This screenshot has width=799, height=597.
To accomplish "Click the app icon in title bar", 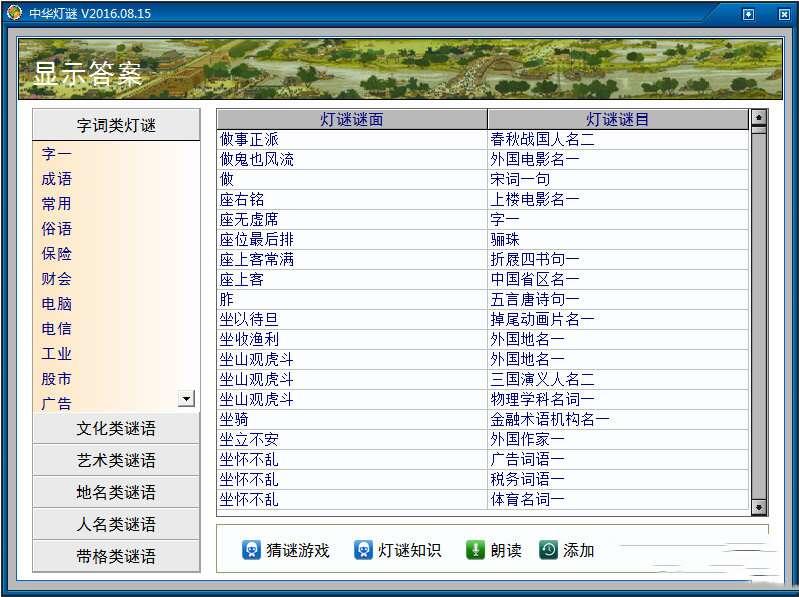I will pos(14,13).
